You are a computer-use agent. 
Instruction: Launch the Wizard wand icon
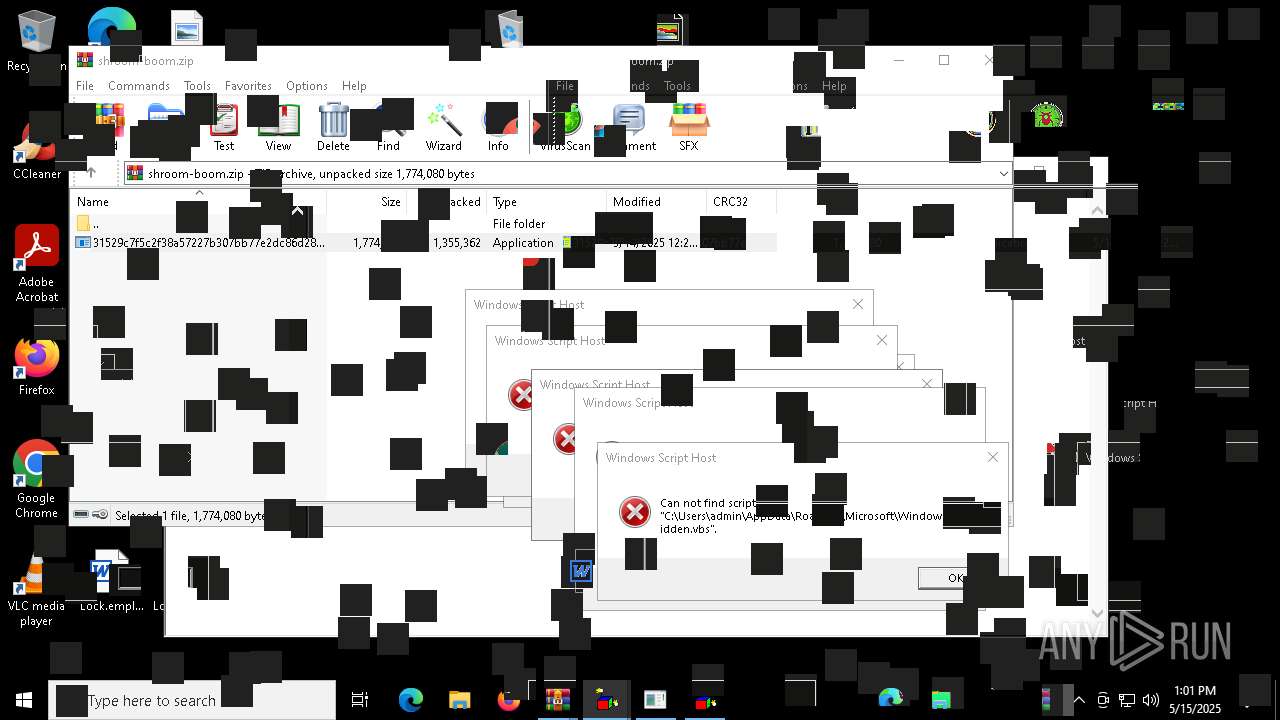tap(443, 126)
